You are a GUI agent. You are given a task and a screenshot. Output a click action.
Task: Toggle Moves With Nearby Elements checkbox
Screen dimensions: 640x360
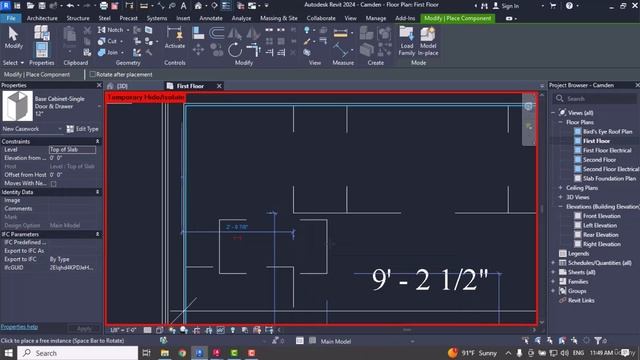pos(53,184)
